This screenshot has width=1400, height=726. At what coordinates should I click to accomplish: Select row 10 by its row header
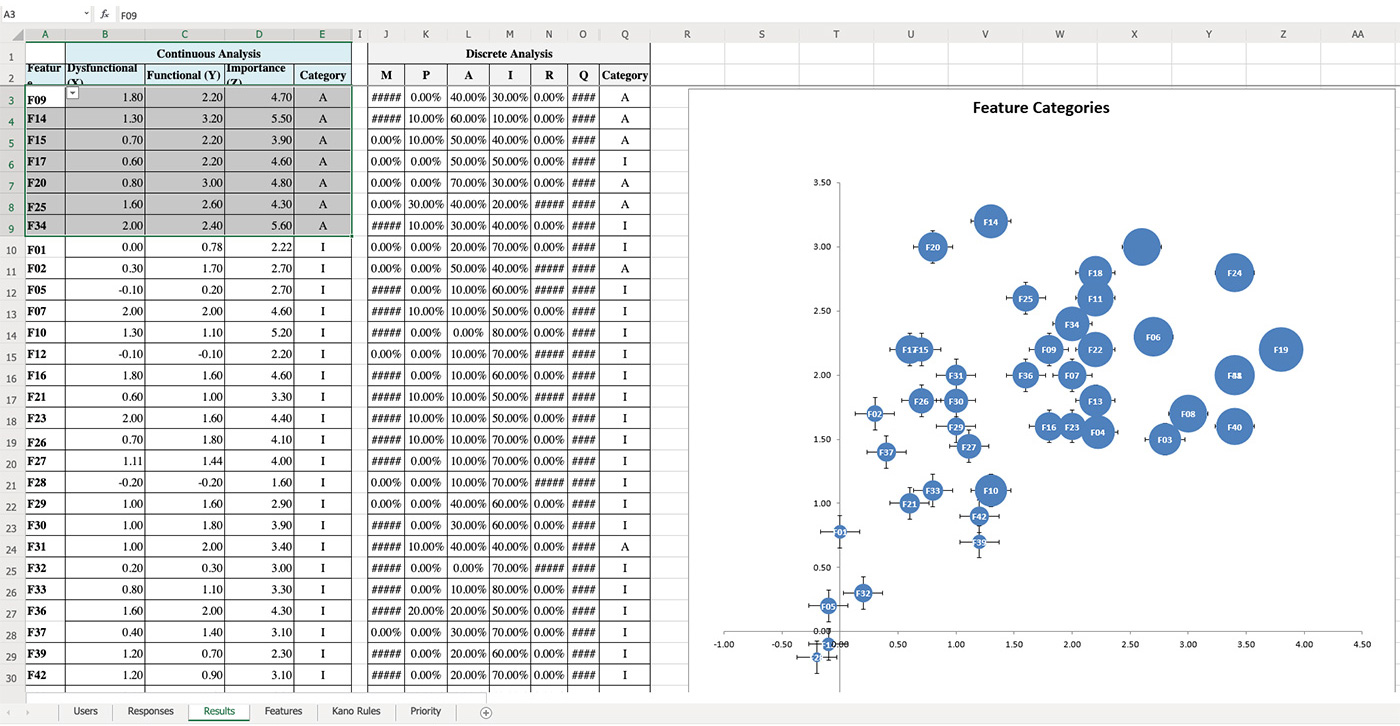pyautogui.click(x=11, y=248)
